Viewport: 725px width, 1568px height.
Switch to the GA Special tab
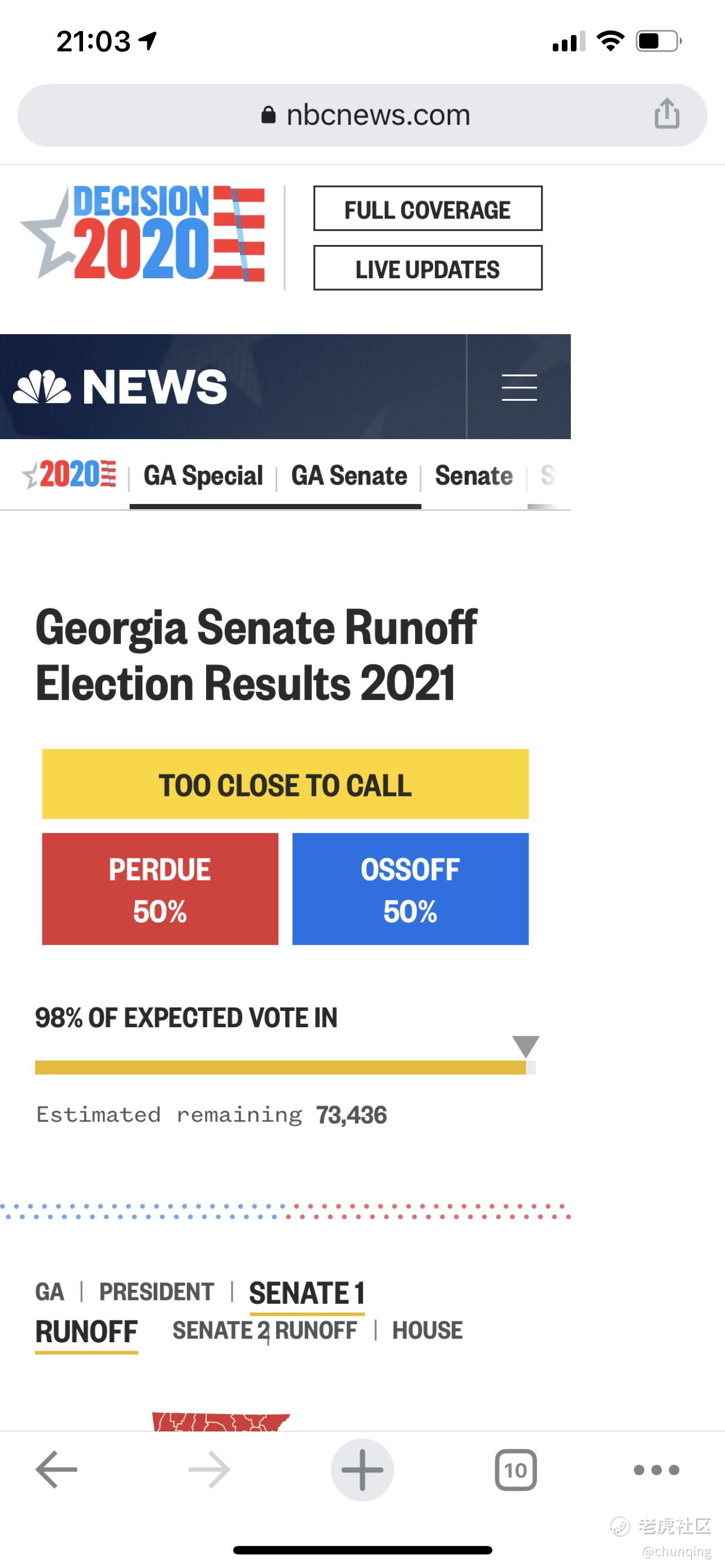[203, 475]
